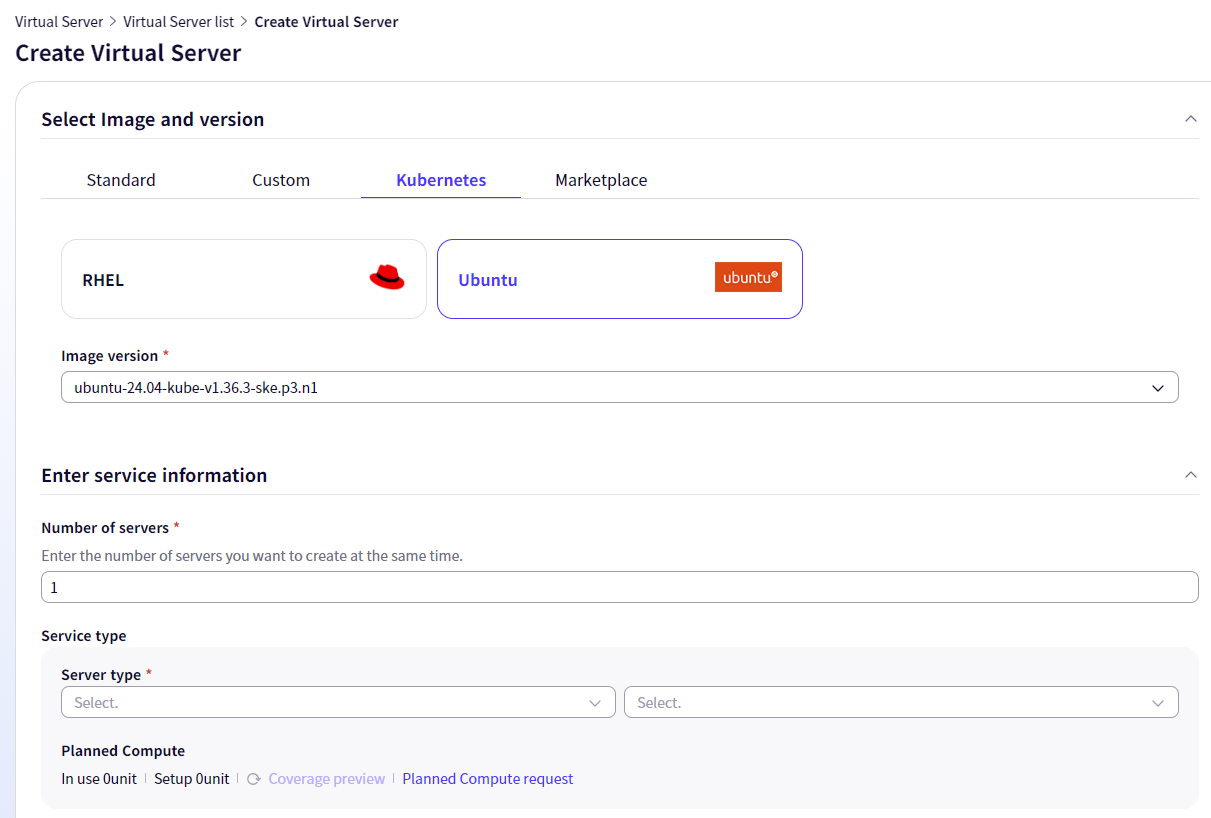Image resolution: width=1211 pixels, height=818 pixels.
Task: Click the refresh icon before Coverage preview
Action: pyautogui.click(x=254, y=779)
